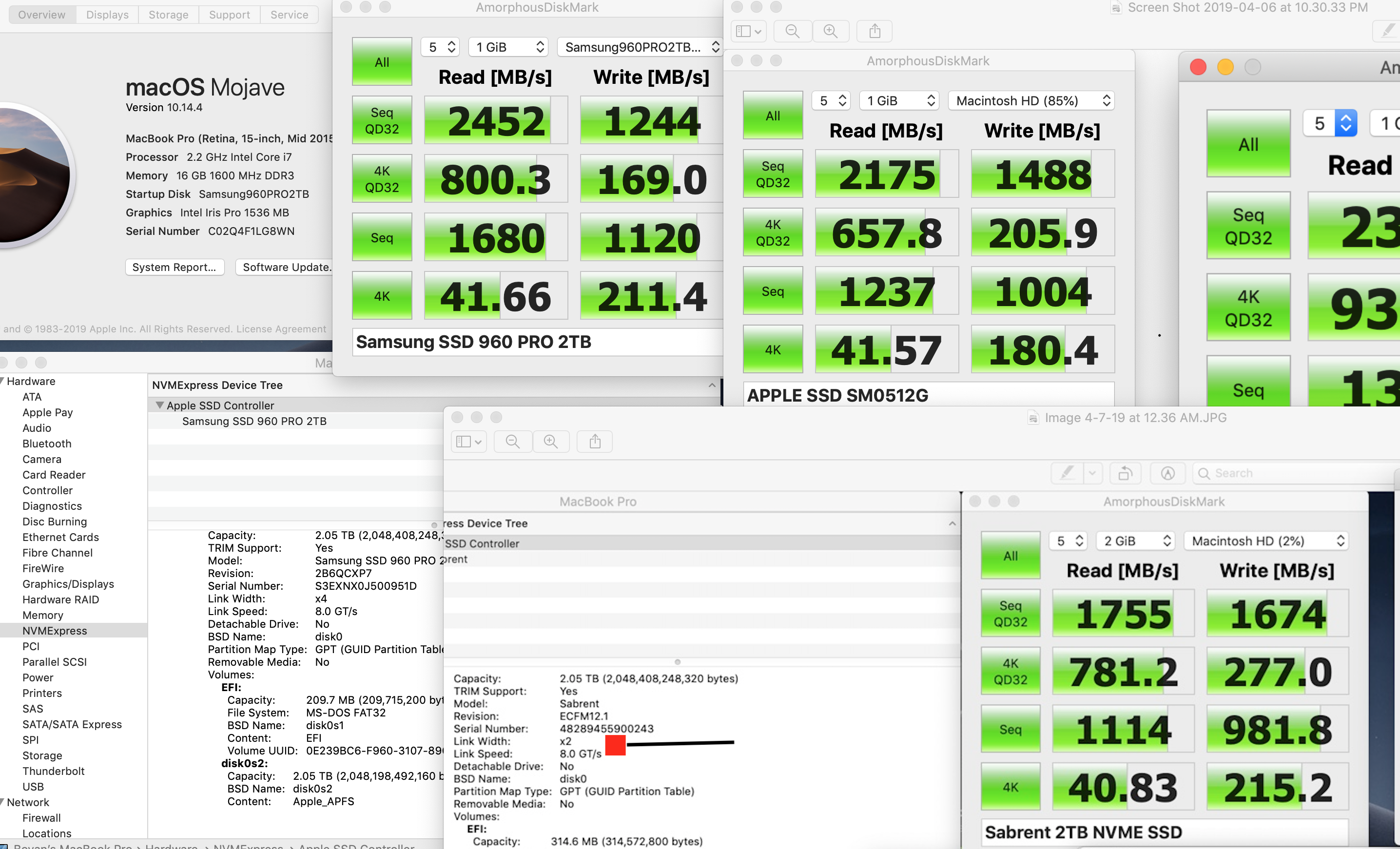Open sidebar view menu in Screen Shot Preview window
Screen dimensions: 1400x849
pos(748,31)
